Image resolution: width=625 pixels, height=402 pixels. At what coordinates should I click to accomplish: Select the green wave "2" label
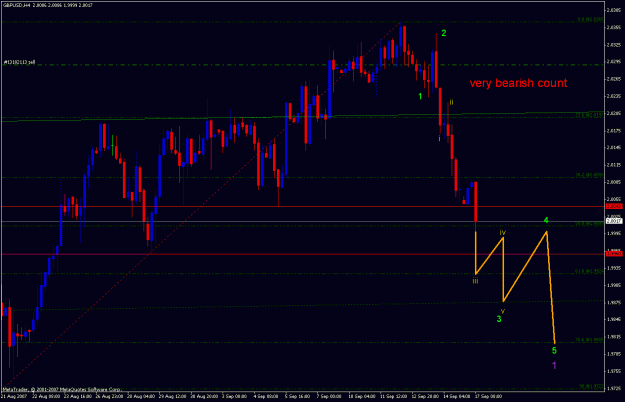pyautogui.click(x=444, y=33)
